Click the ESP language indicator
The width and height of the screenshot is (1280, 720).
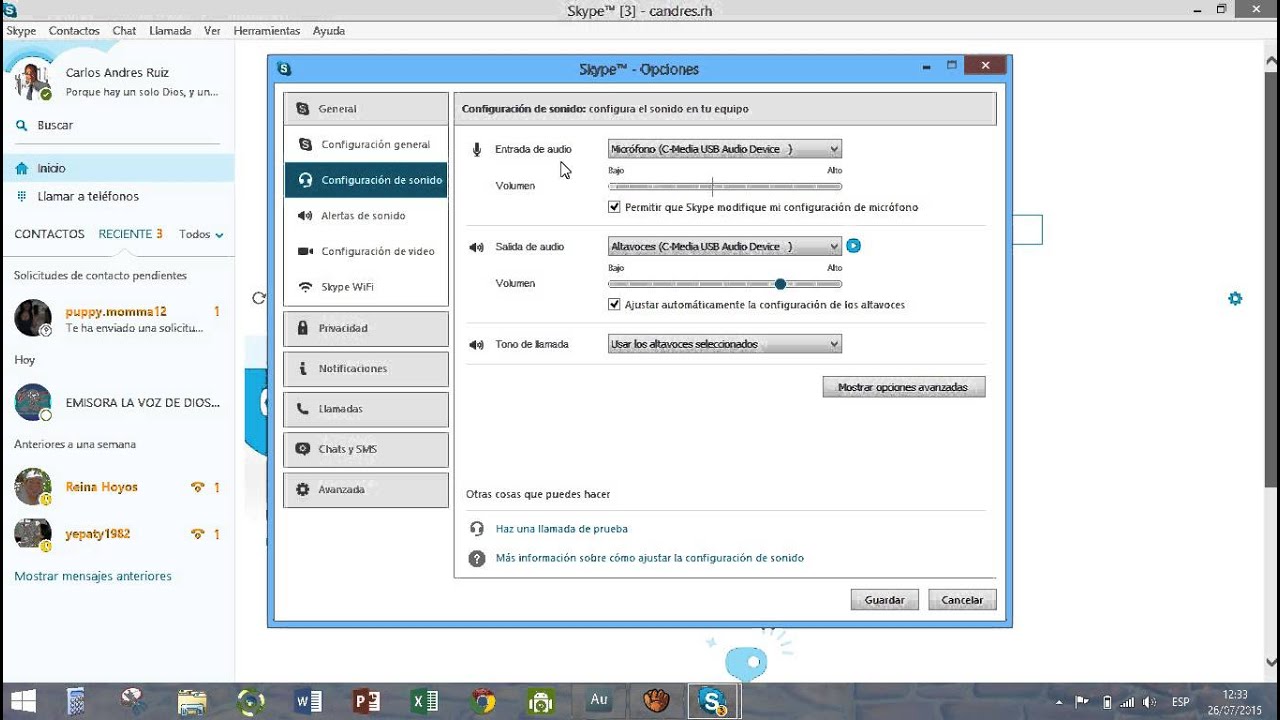[1181, 701]
